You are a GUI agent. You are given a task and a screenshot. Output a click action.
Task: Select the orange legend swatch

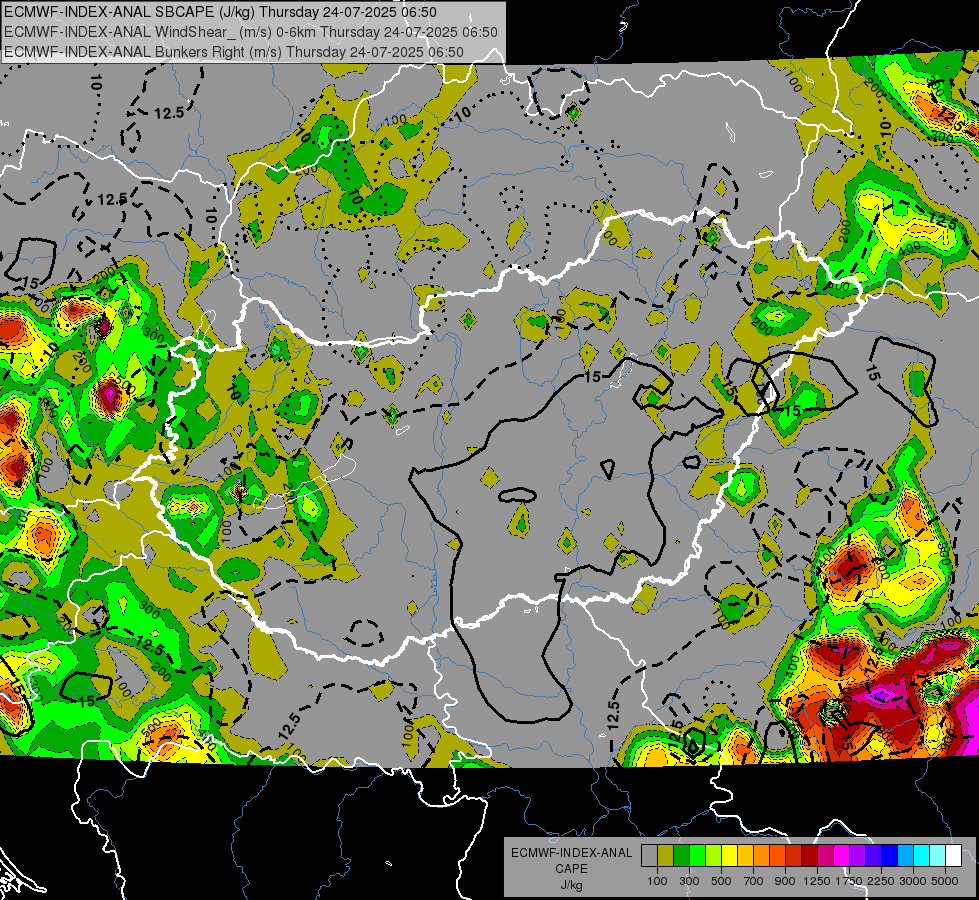[762, 856]
